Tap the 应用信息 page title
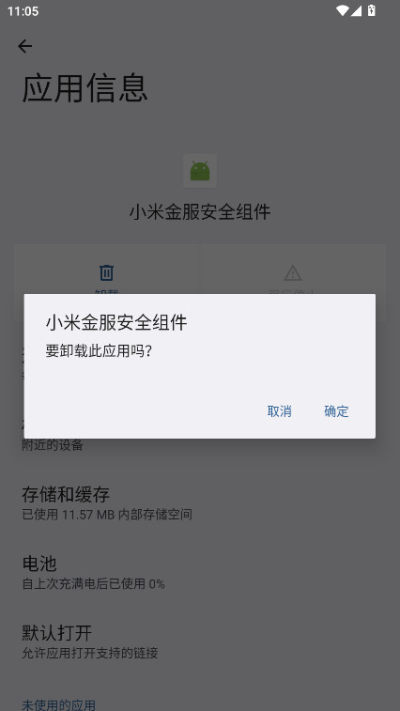Image resolution: width=400 pixels, height=711 pixels. point(85,88)
